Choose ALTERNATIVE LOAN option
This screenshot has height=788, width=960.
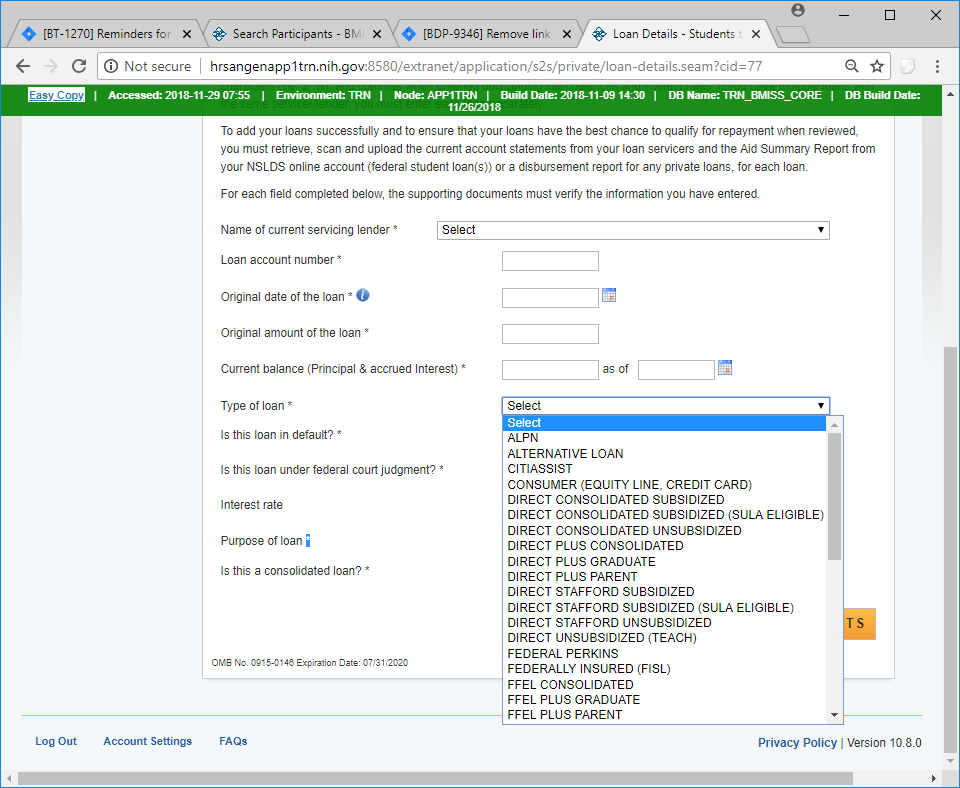point(664,454)
